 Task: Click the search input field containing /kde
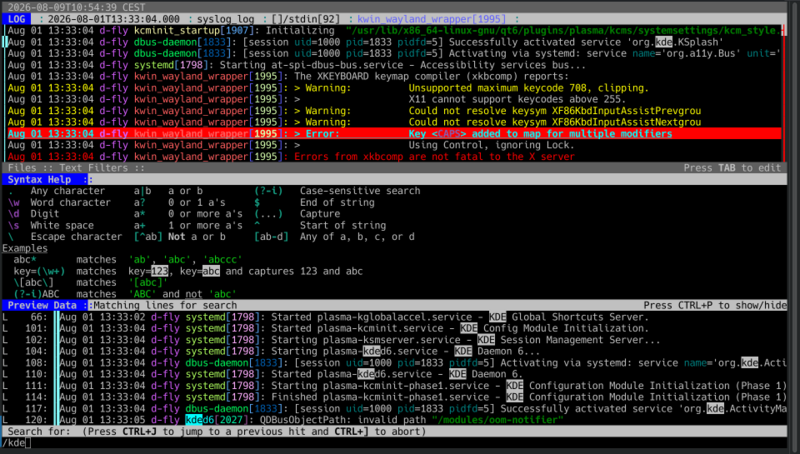394,443
